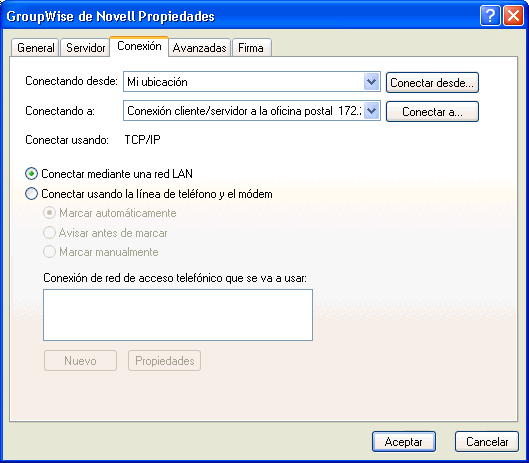The image size is (529, 463).
Task: Choose Marcar automáticamente option
Action: click(x=110, y=213)
